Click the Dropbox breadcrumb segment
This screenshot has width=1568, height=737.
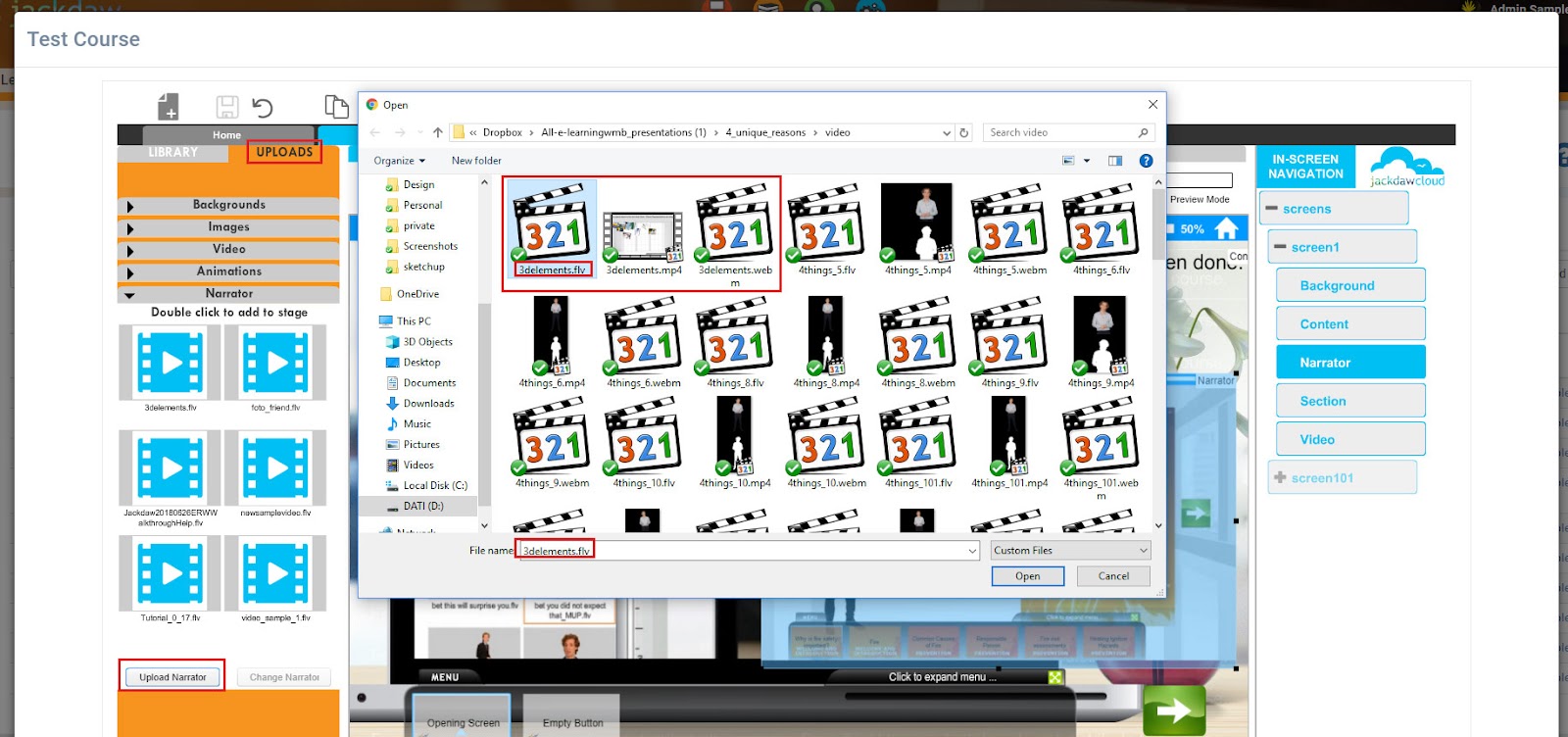pos(503,132)
